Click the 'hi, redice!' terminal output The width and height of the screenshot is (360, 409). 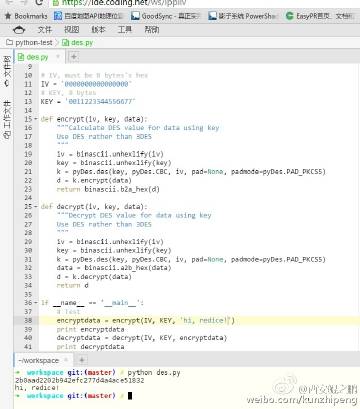pyautogui.click(x=37, y=388)
